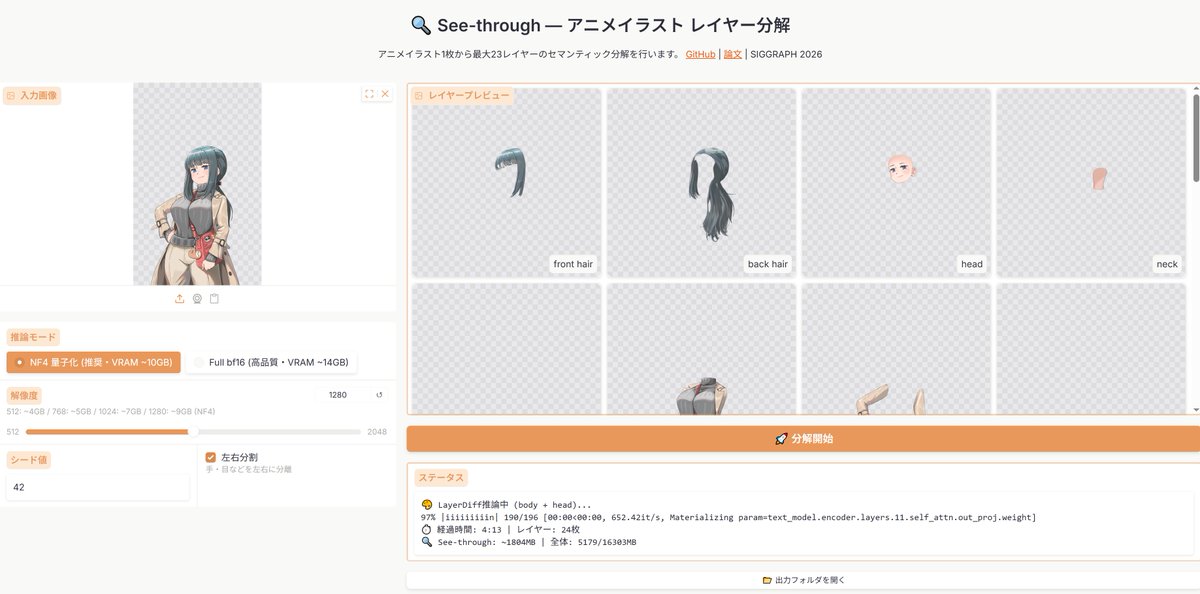
Task: Select the front hair layer thumbnail
Action: click(x=506, y=183)
